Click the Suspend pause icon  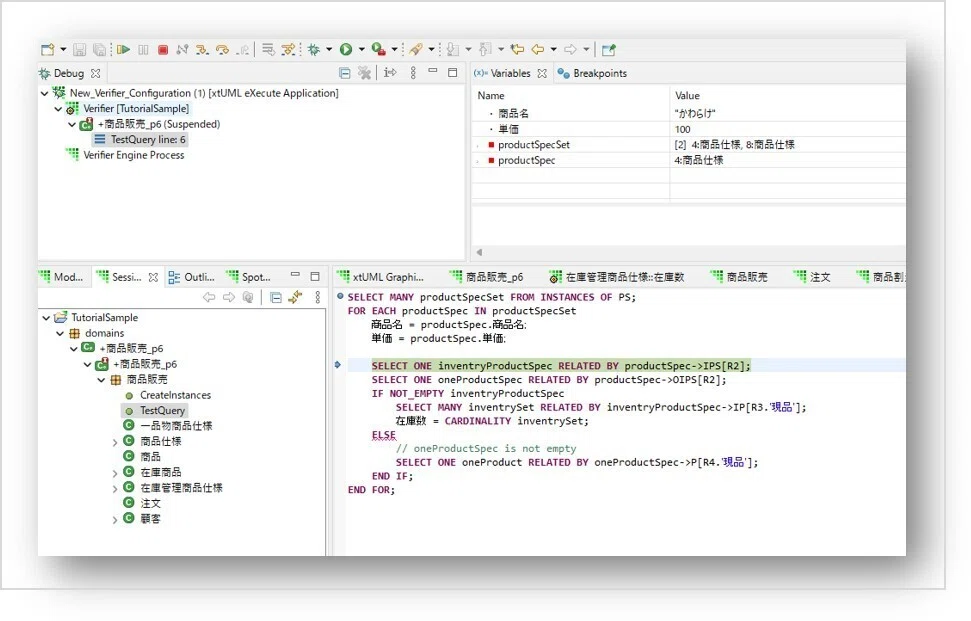click(143, 50)
